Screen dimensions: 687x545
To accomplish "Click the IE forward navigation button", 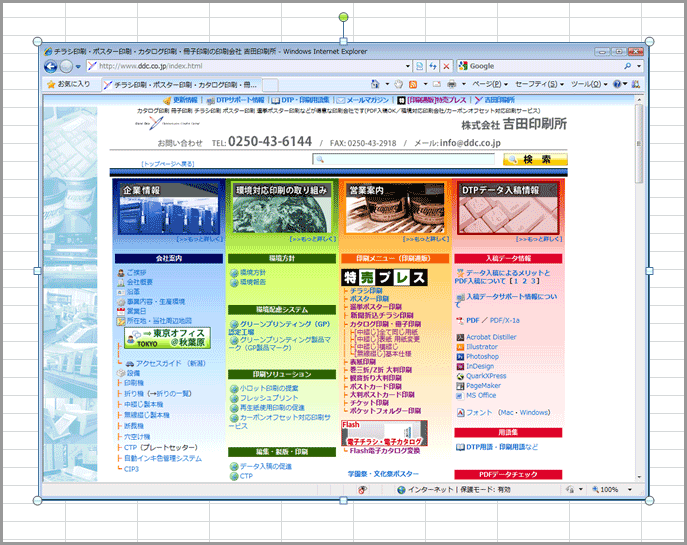I will (66, 67).
